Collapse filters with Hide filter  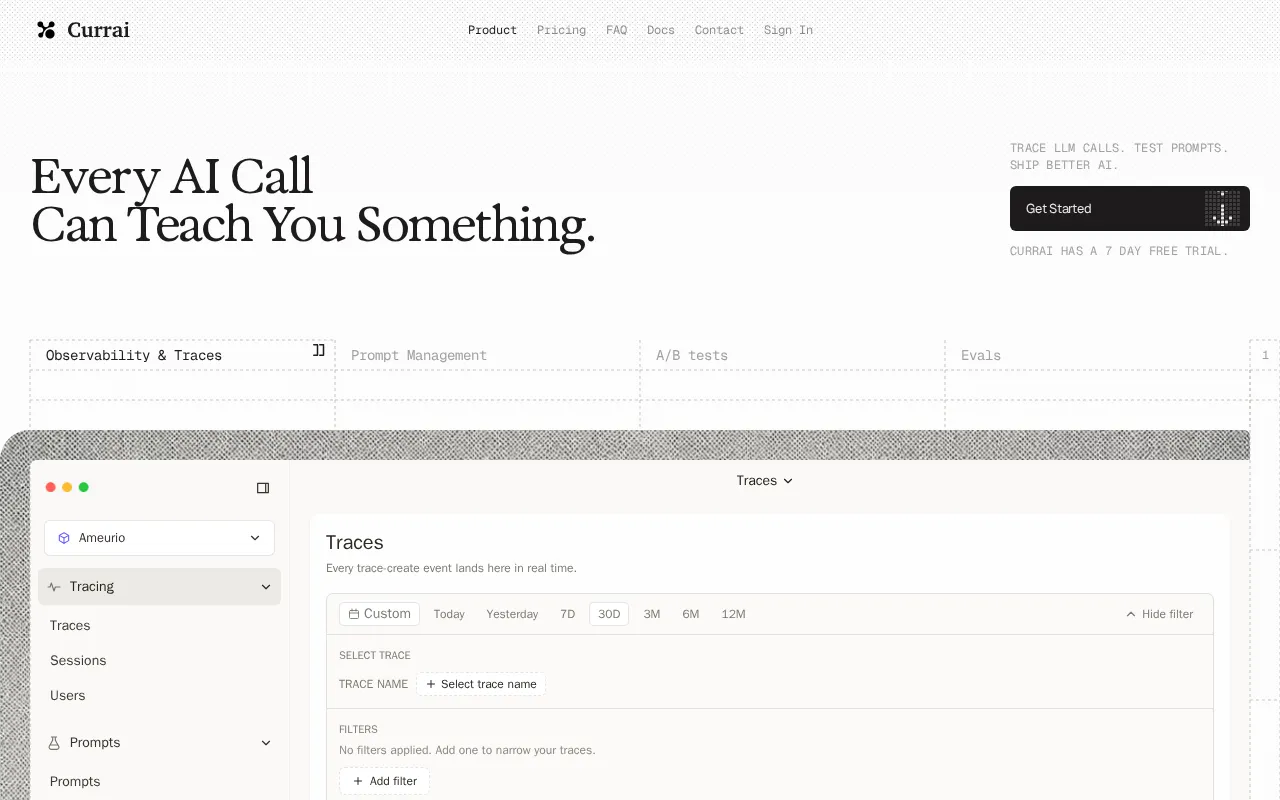click(x=1160, y=614)
